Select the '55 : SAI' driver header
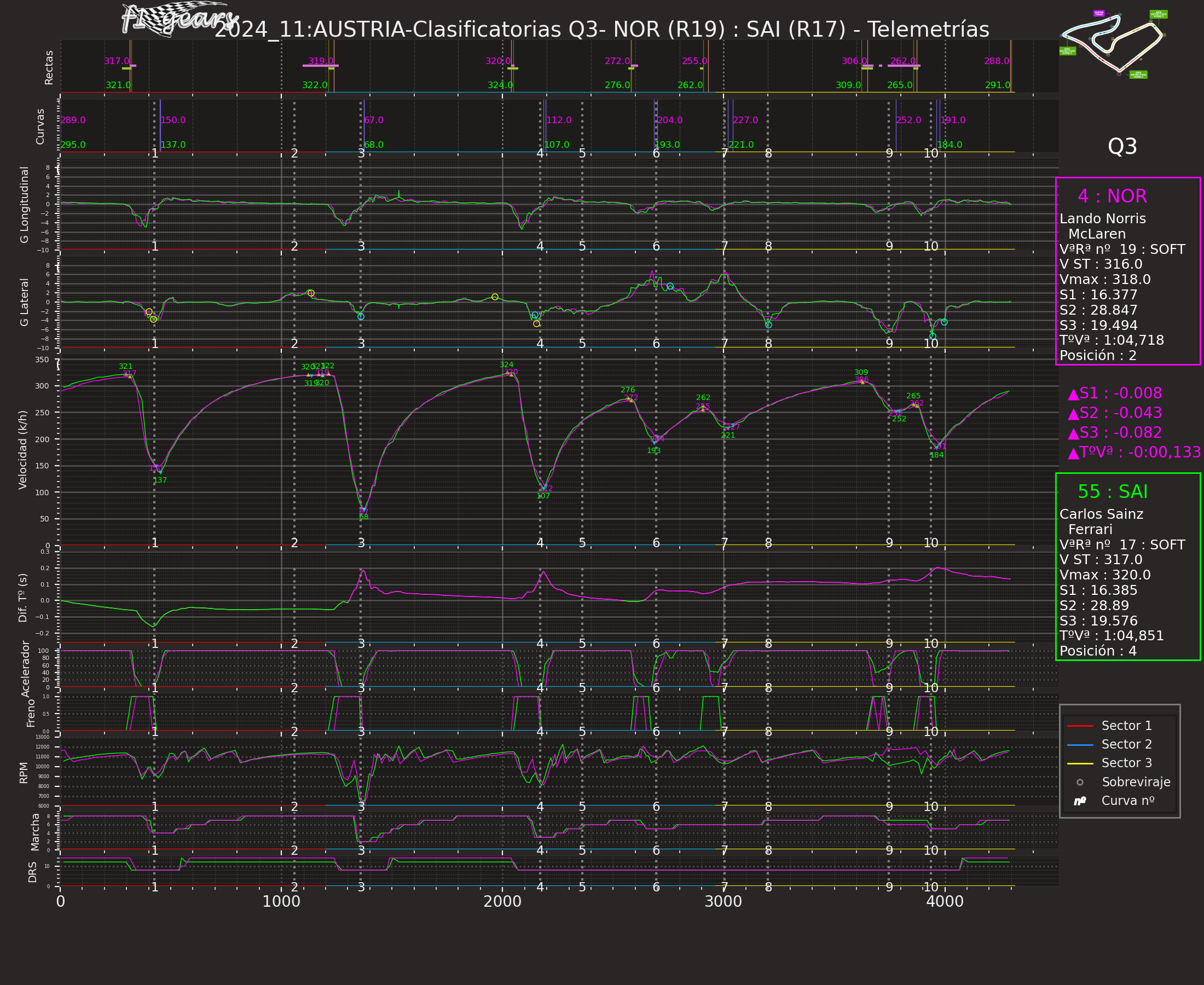 [1112, 492]
